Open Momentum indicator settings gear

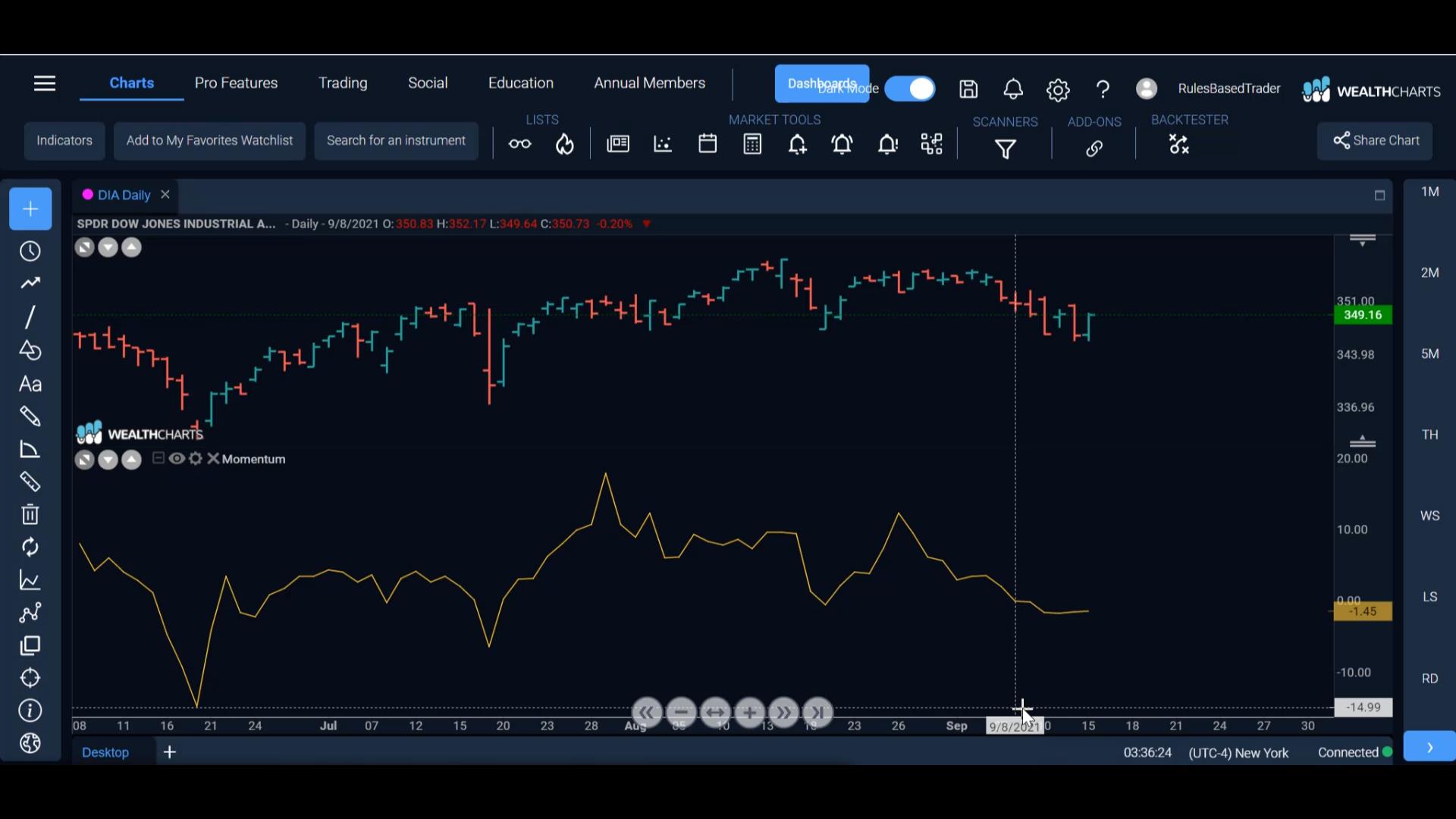[196, 459]
